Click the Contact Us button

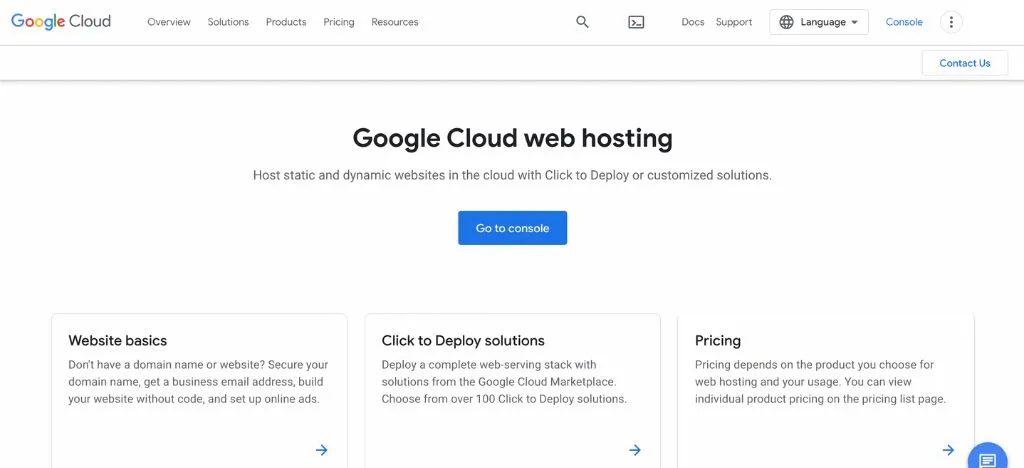point(965,63)
